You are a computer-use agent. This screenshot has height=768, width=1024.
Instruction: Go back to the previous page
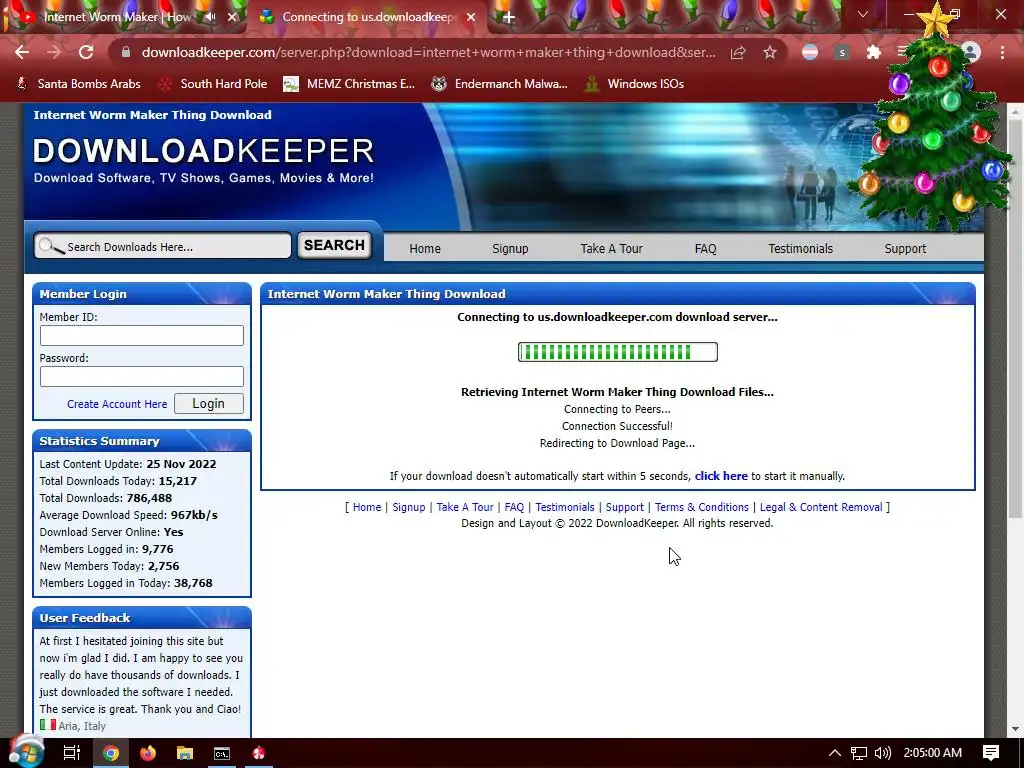coord(22,52)
